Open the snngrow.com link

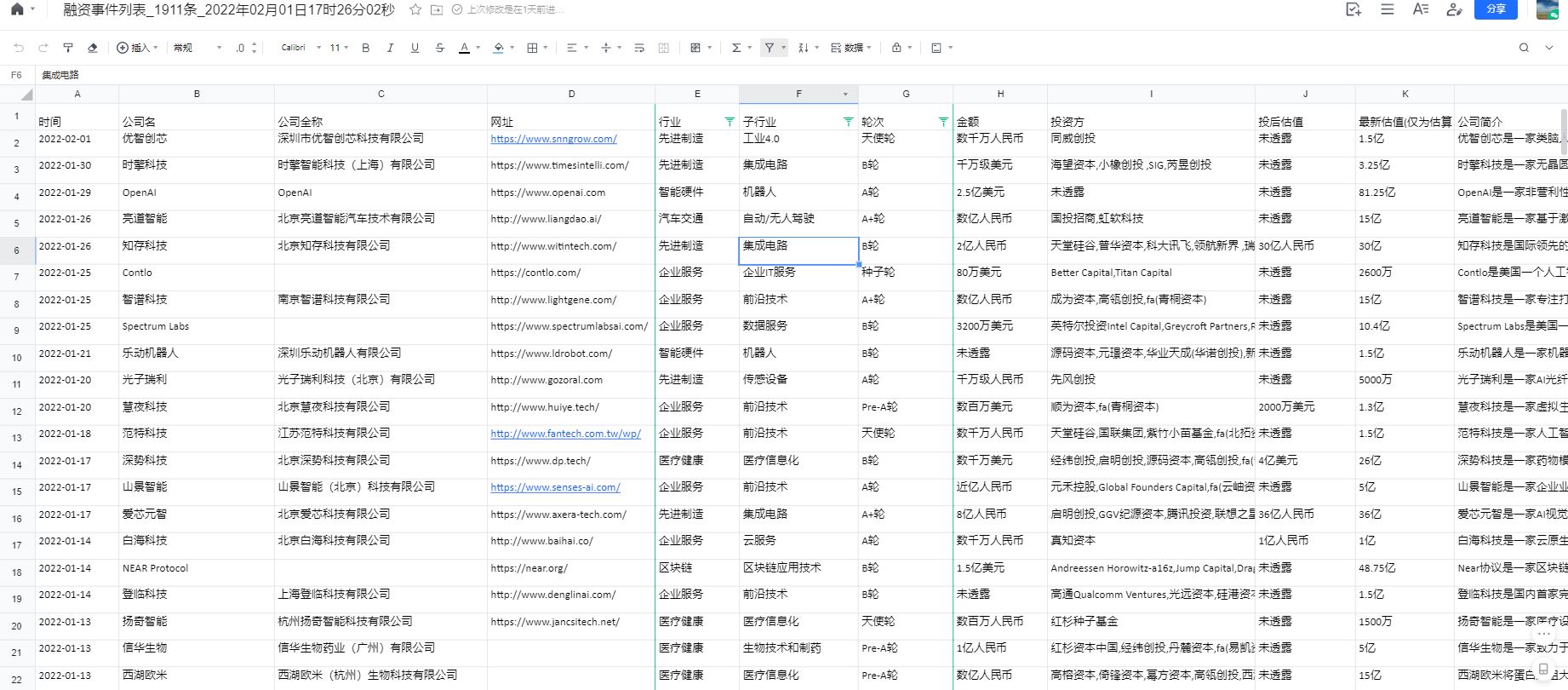[553, 139]
